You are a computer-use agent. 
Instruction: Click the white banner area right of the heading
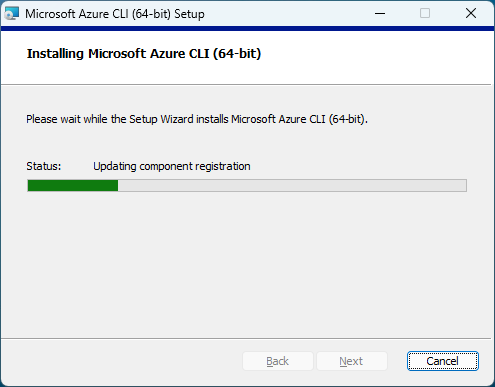[373, 57]
